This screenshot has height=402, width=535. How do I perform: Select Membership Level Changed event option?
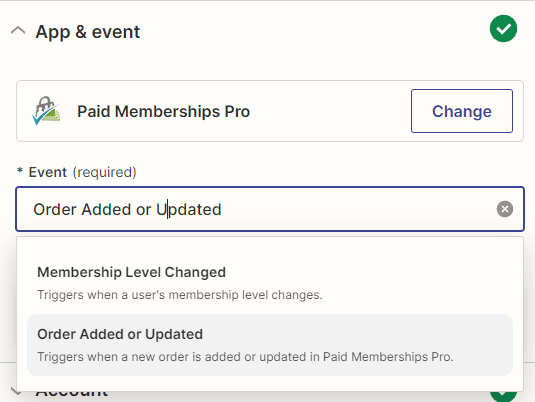tap(270, 283)
